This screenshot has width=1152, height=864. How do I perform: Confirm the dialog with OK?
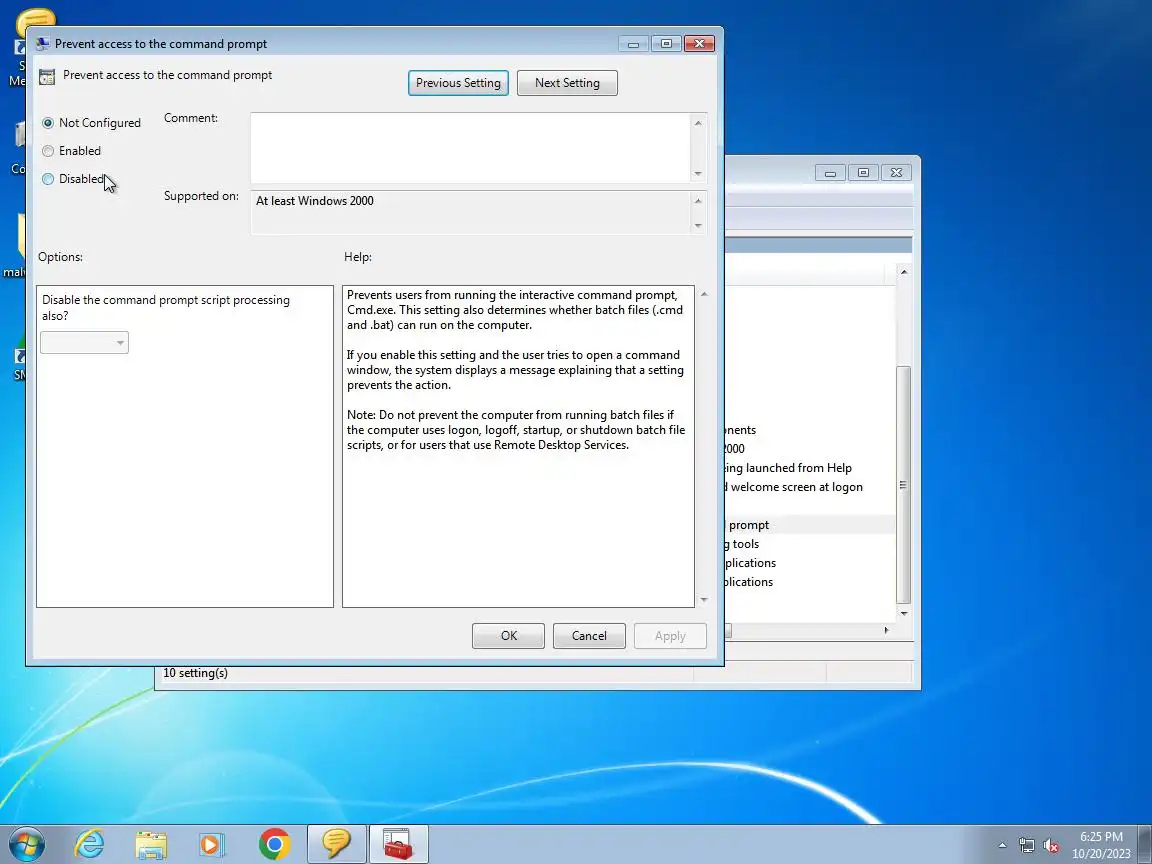508,636
